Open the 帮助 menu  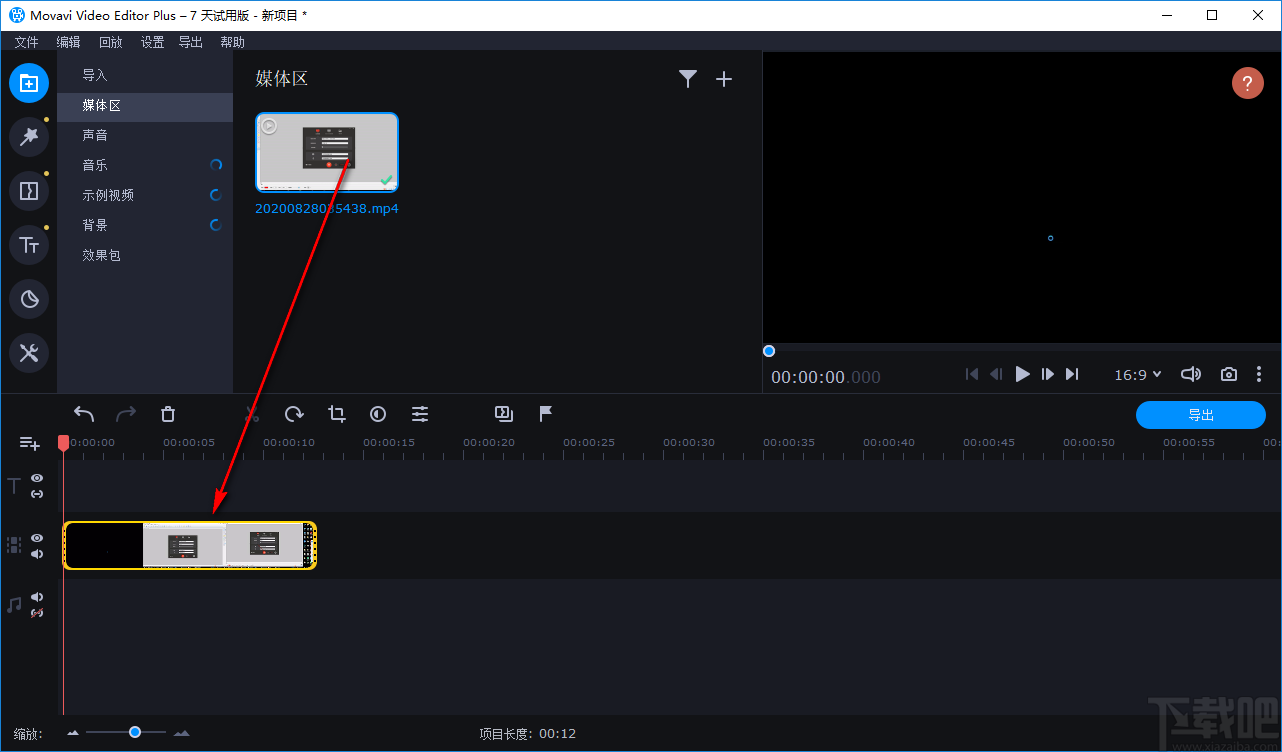pyautogui.click(x=233, y=42)
